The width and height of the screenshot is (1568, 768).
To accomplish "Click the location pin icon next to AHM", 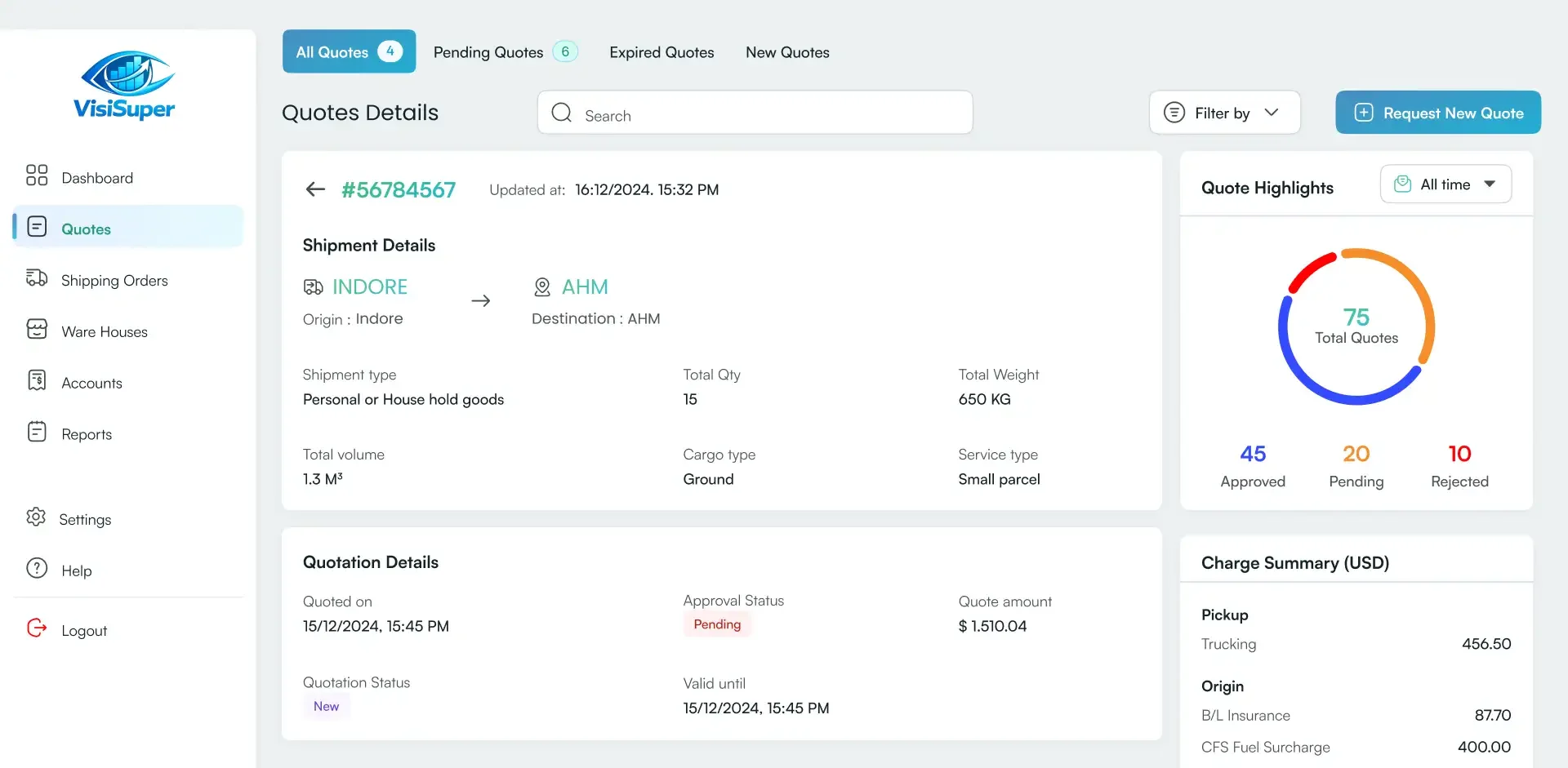I will click(542, 287).
